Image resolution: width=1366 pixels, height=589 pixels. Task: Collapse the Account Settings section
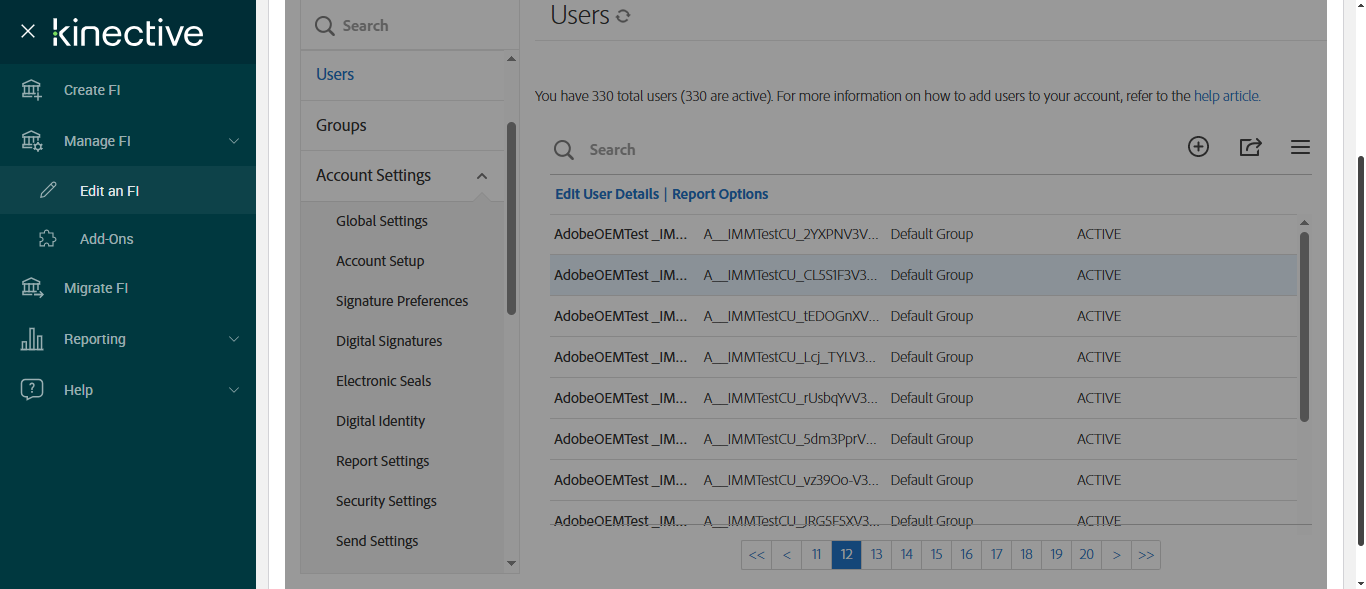pos(482,176)
